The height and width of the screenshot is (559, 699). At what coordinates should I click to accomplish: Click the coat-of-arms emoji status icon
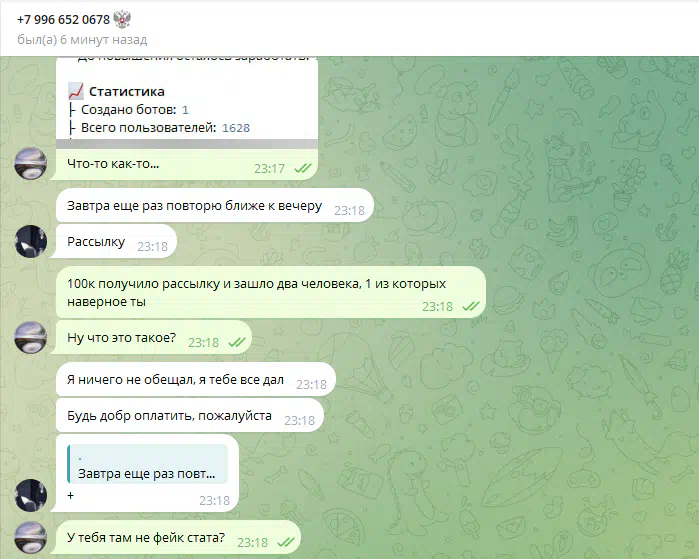[x=122, y=20]
